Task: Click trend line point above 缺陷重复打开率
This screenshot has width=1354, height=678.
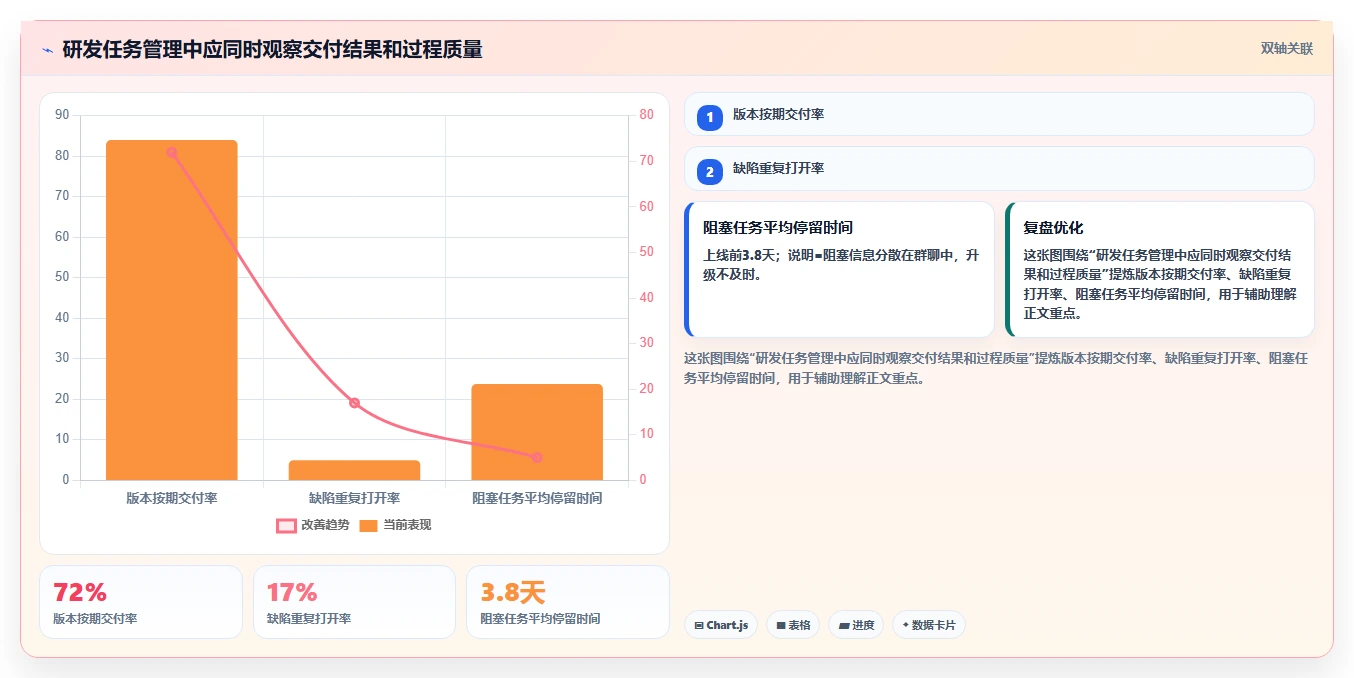Action: [x=354, y=403]
